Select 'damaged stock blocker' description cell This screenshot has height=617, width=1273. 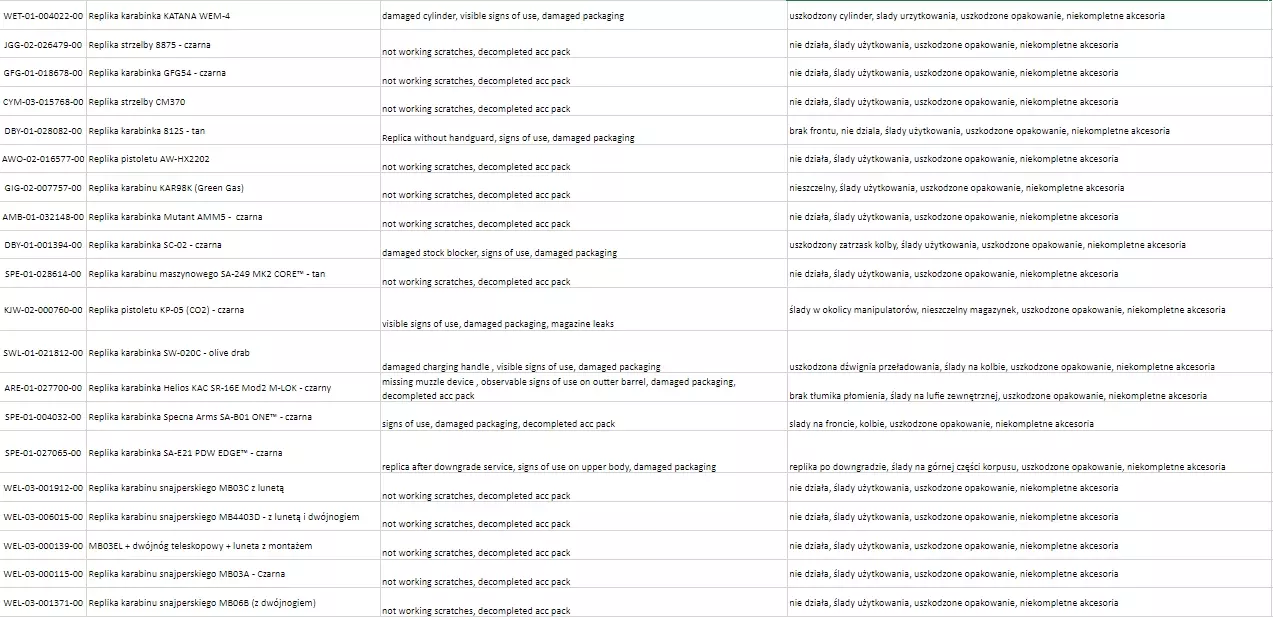(499, 253)
